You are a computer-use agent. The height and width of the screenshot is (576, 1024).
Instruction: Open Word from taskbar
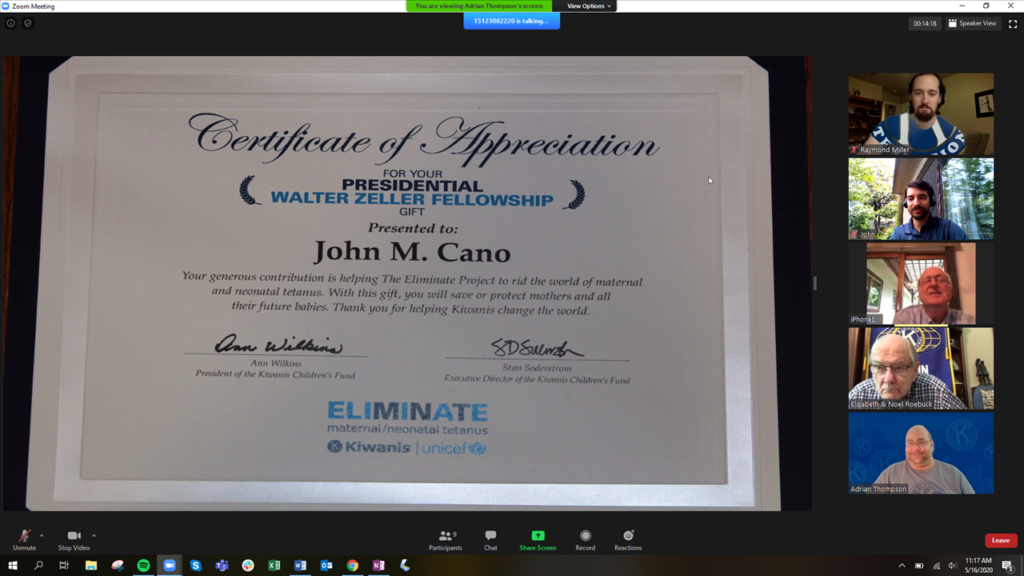[x=300, y=566]
